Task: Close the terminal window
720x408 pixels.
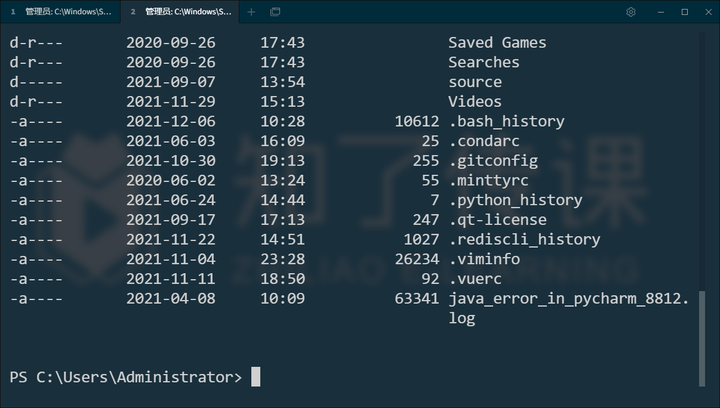Action: click(709, 12)
